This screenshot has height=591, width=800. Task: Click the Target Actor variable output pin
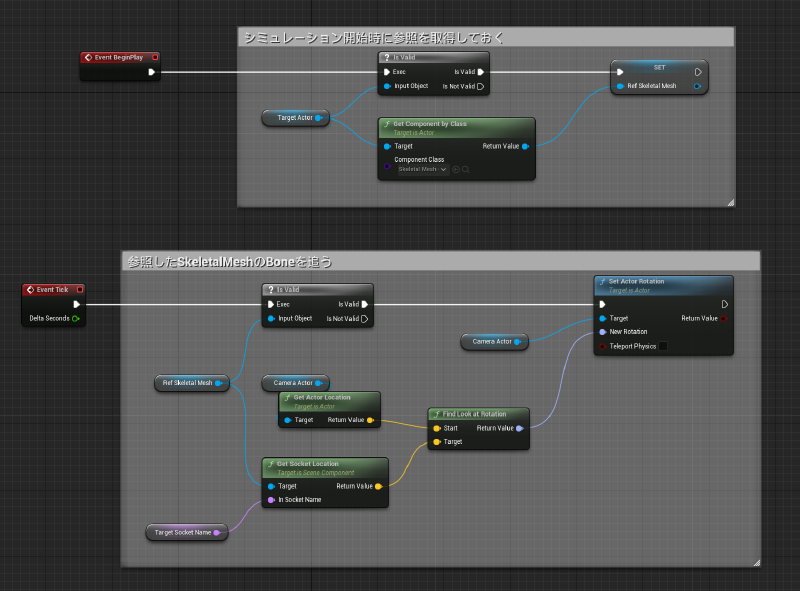pos(318,118)
